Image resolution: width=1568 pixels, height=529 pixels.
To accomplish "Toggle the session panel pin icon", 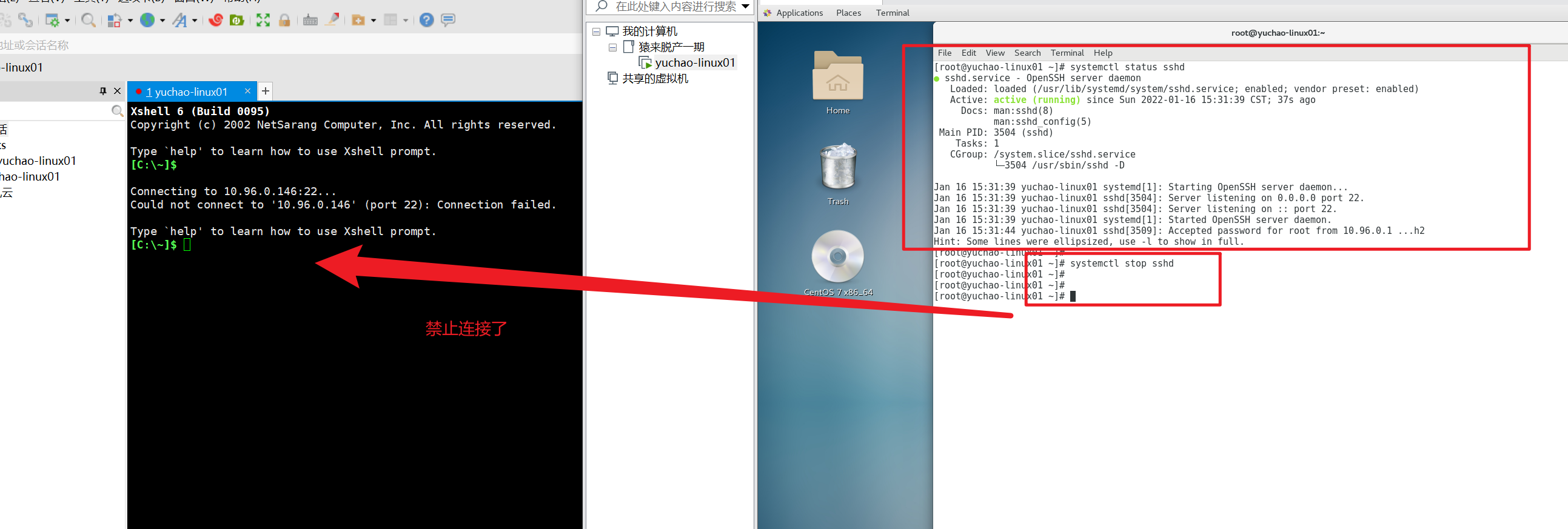I will click(x=103, y=91).
